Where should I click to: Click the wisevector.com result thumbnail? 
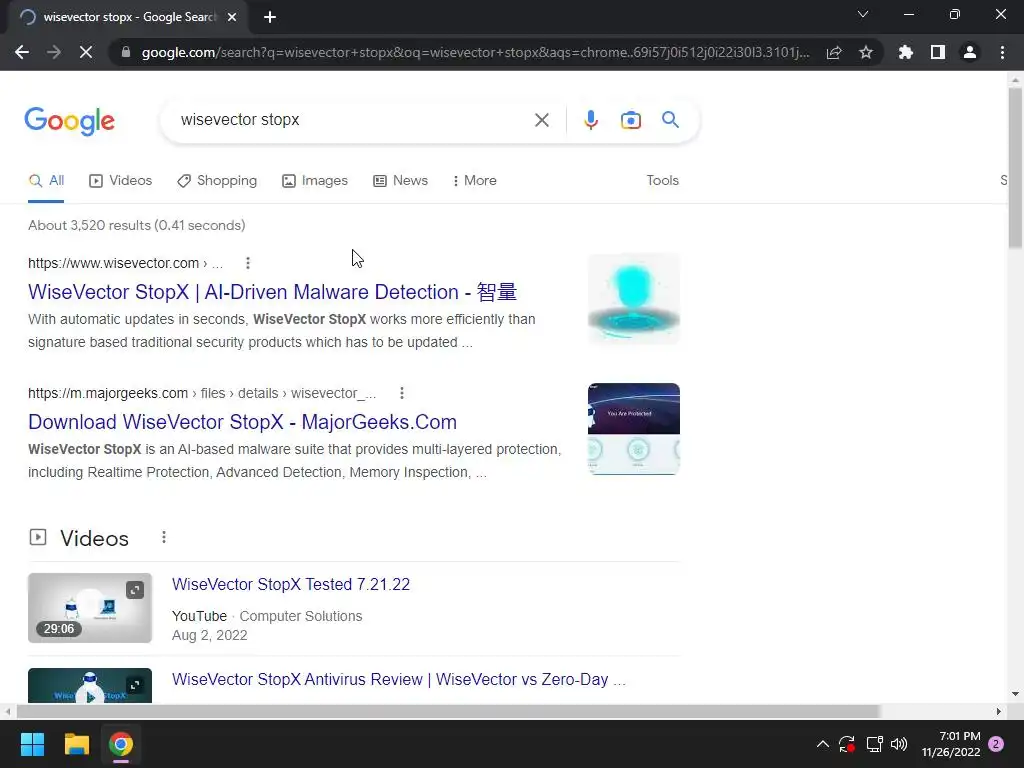(x=633, y=298)
